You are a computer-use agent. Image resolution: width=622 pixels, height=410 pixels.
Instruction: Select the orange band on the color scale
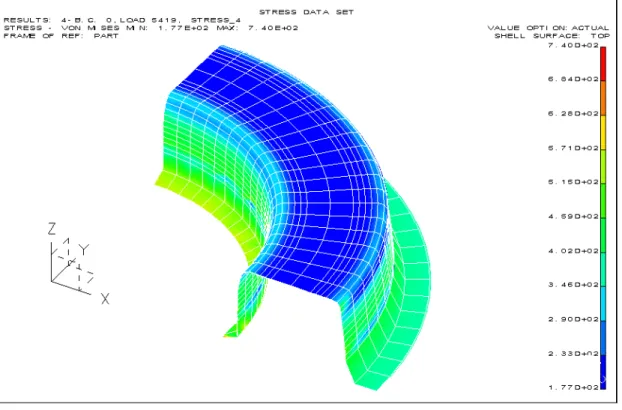[x=603, y=98]
